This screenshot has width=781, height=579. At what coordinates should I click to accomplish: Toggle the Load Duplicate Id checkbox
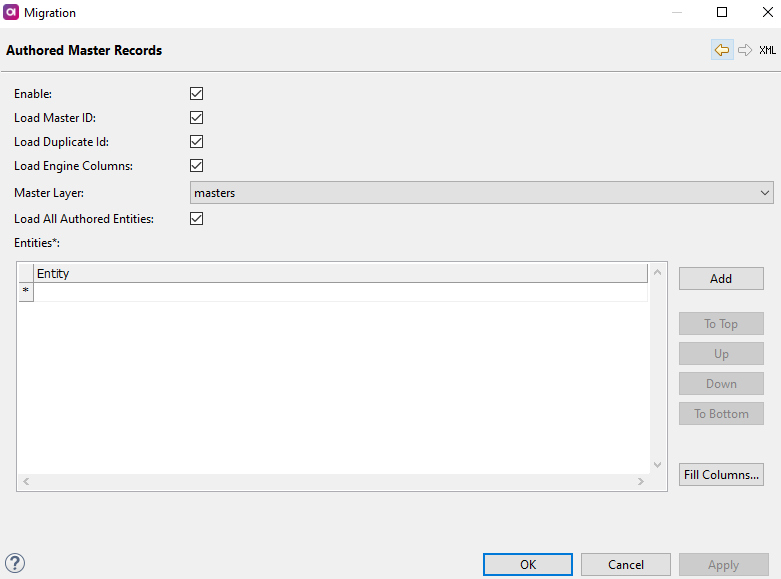pos(197,142)
